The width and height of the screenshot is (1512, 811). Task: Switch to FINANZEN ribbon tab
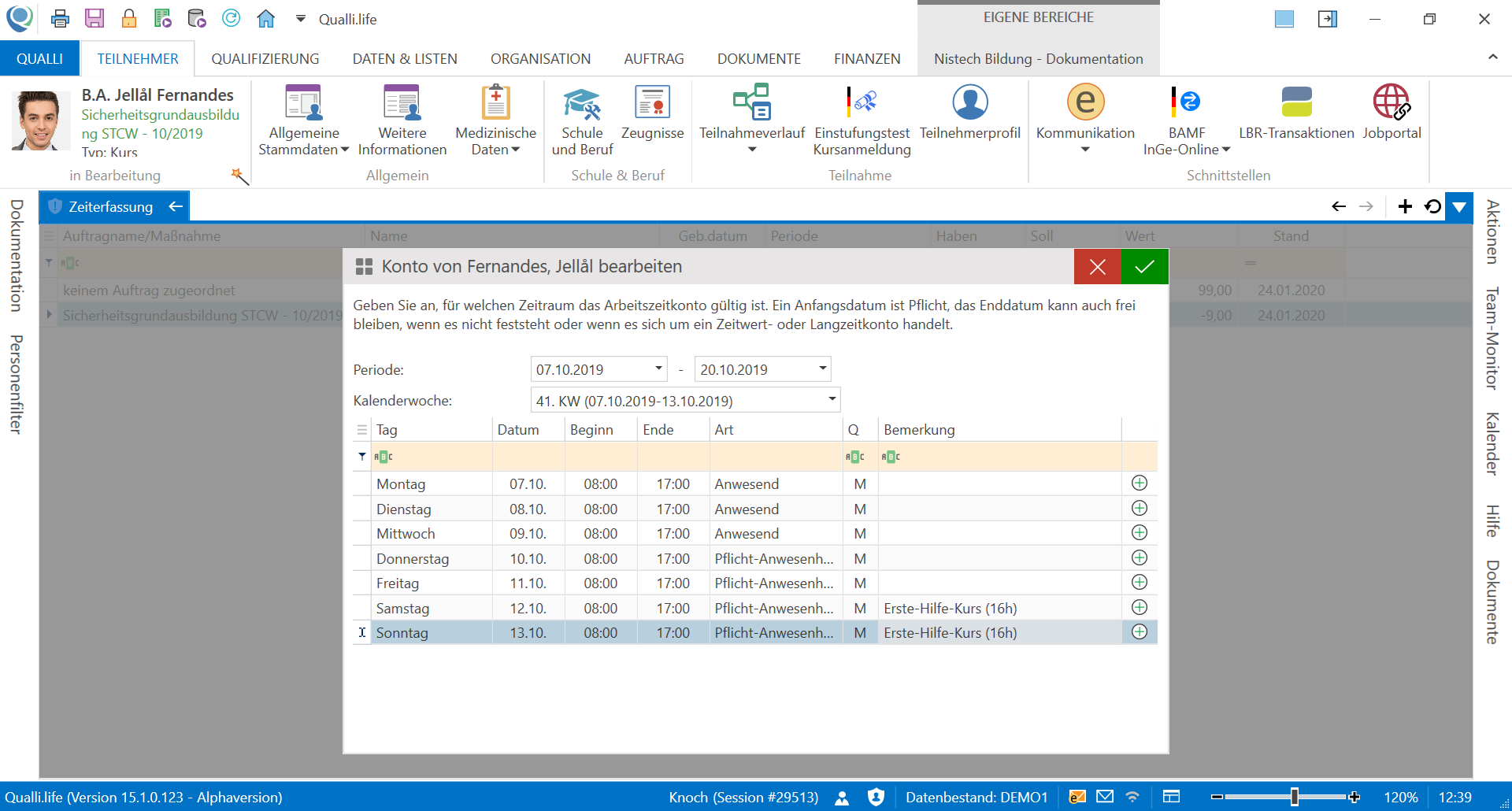(x=867, y=59)
